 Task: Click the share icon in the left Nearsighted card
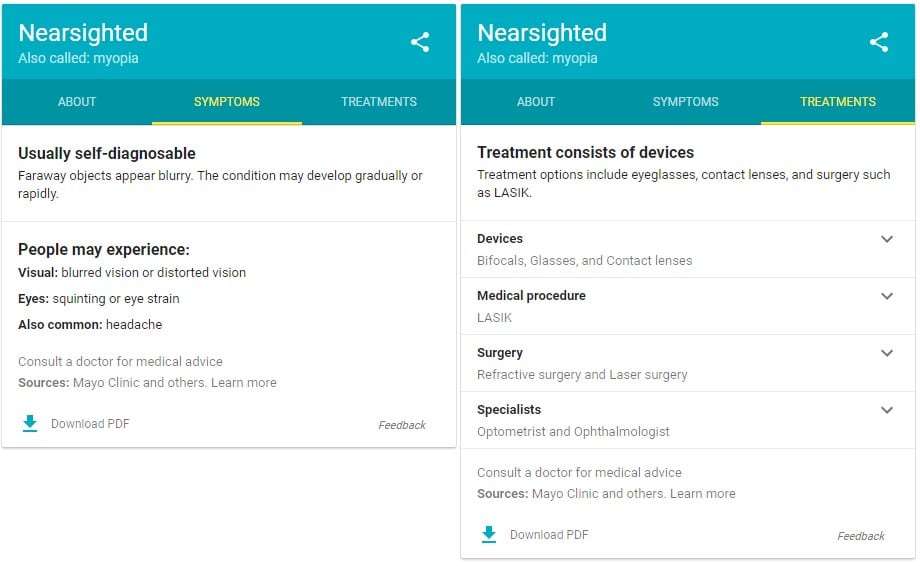pos(420,42)
